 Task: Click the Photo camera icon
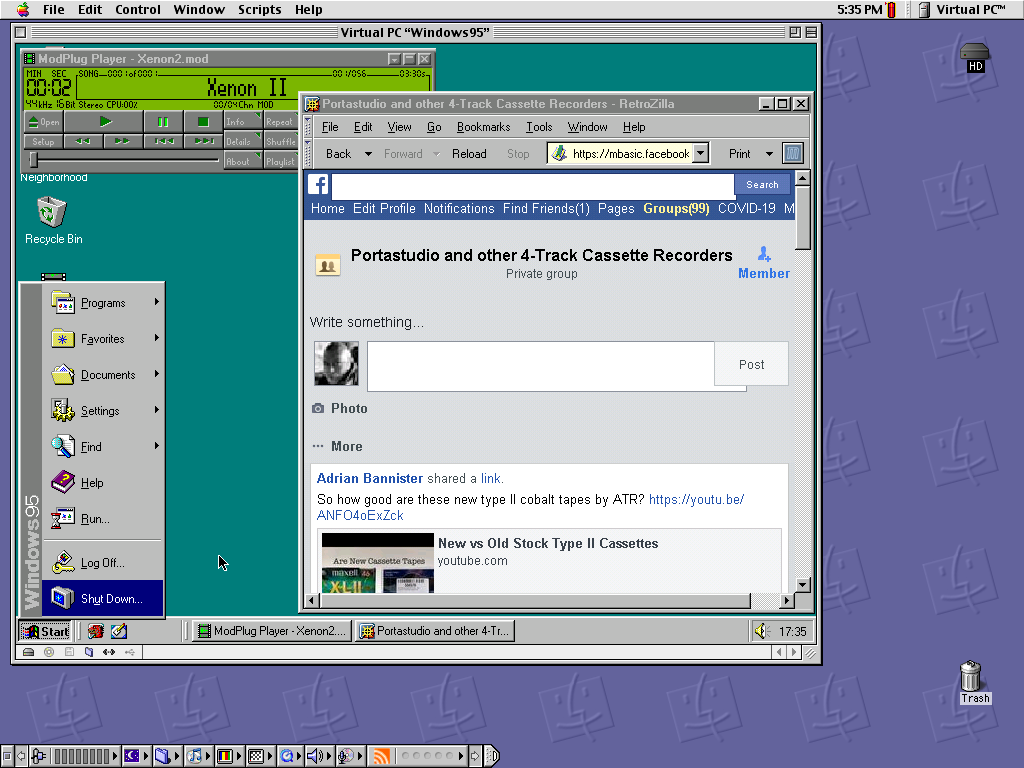click(318, 408)
